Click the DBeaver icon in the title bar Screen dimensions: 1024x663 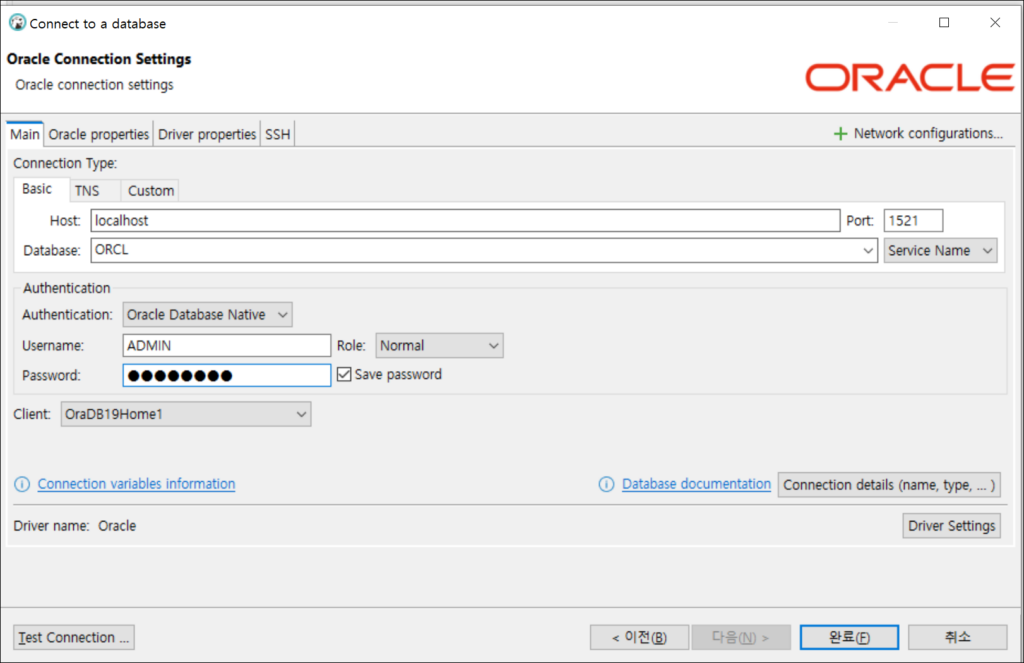tap(17, 23)
